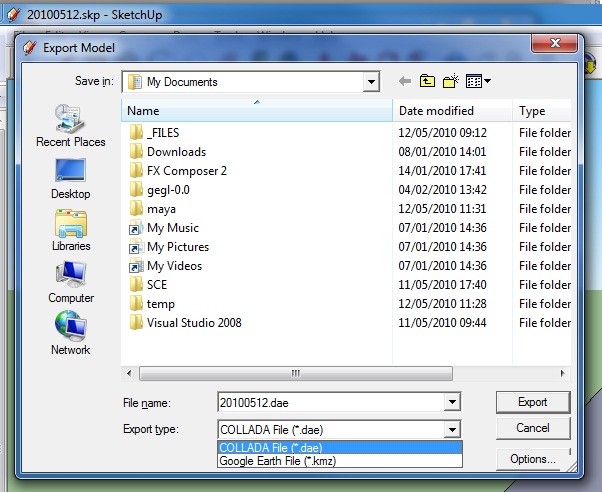The height and width of the screenshot is (492, 602).
Task: Click the Cancel button
Action: tap(532, 428)
